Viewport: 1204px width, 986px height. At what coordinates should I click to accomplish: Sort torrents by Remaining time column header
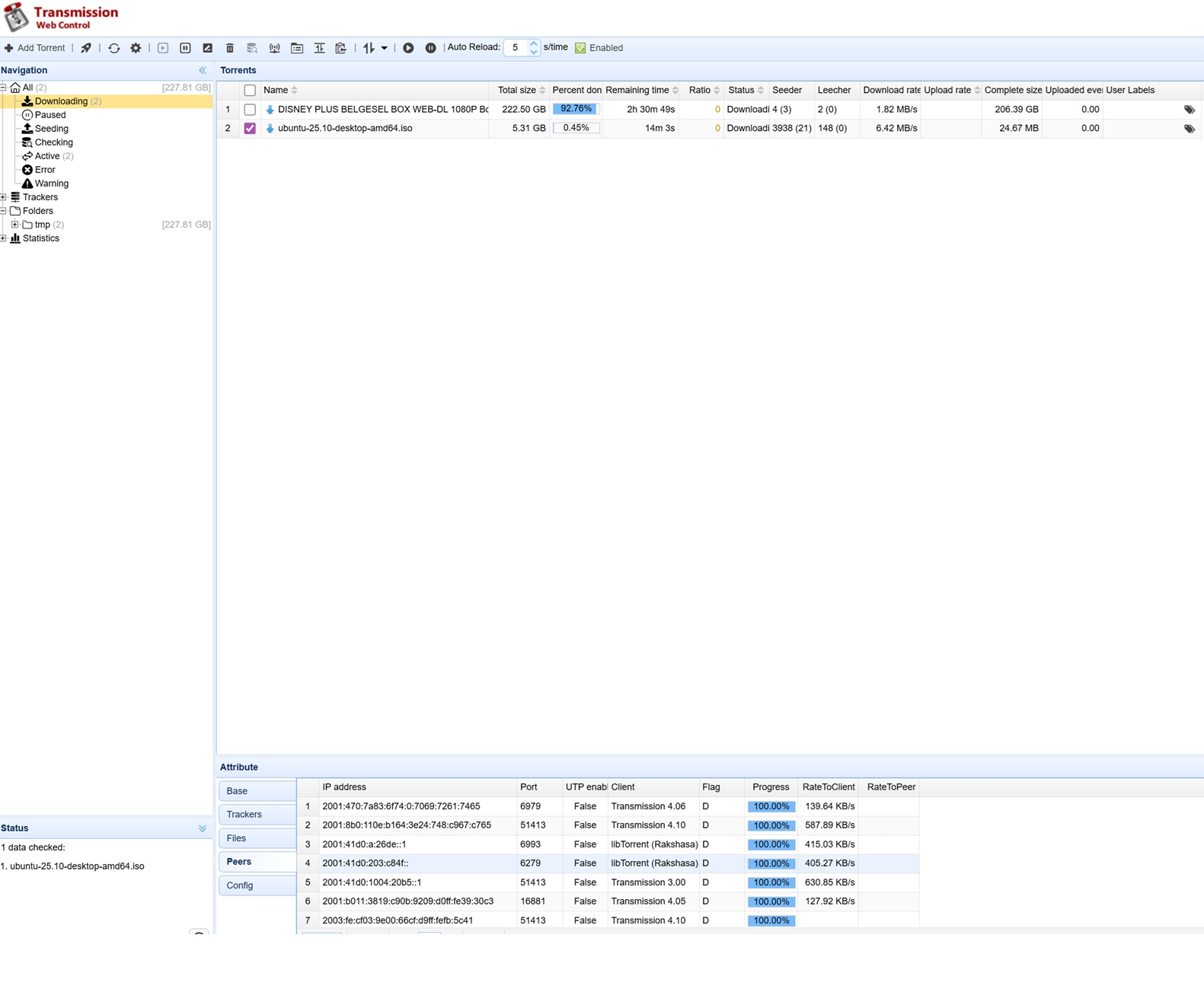[x=642, y=91]
